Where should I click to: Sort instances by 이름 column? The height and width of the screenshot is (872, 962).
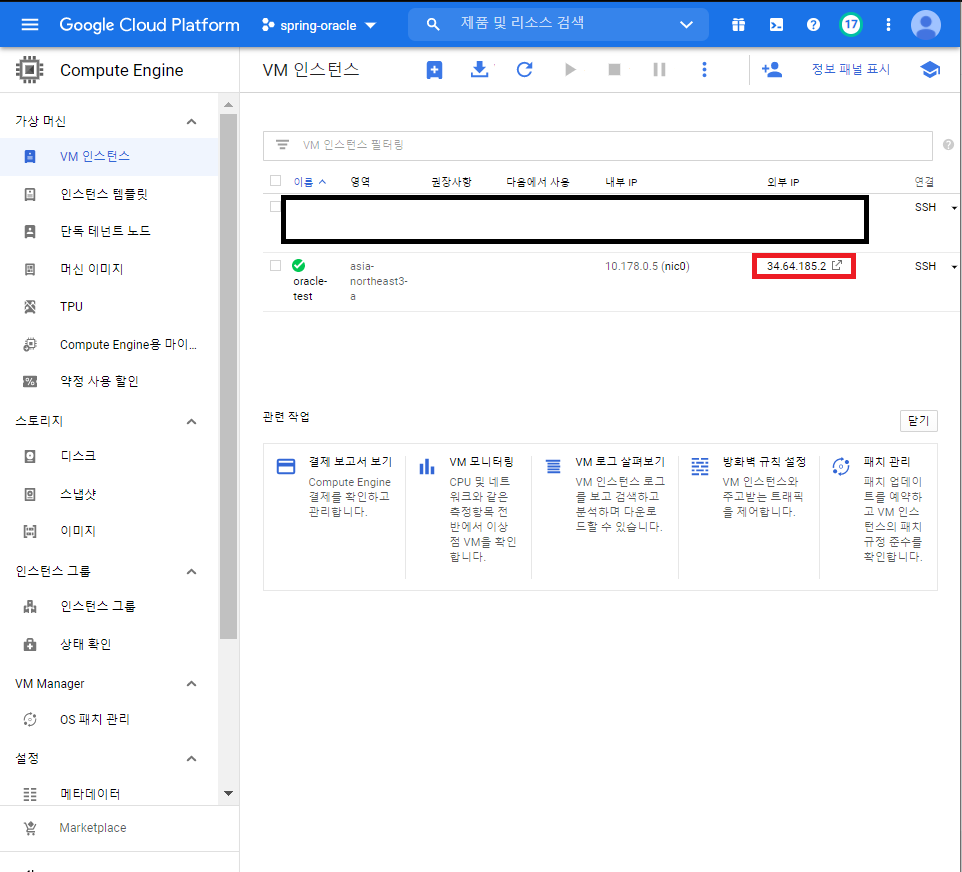(x=309, y=182)
